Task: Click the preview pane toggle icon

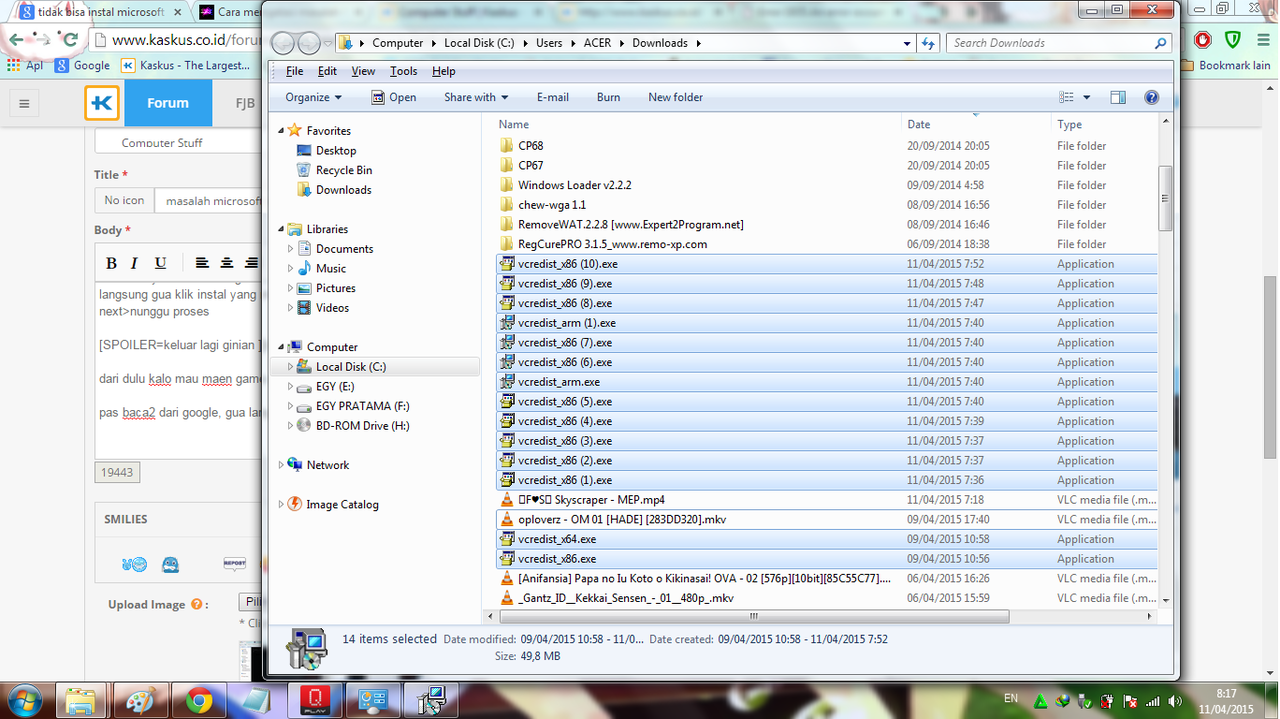Action: 1118,97
